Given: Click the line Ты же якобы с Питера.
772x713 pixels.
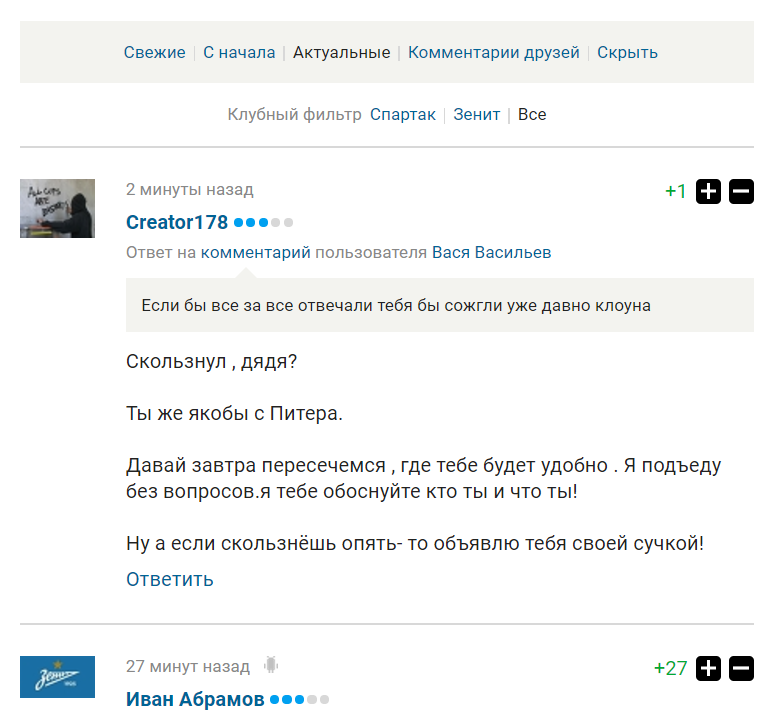Looking at the screenshot, I should [x=234, y=414].
